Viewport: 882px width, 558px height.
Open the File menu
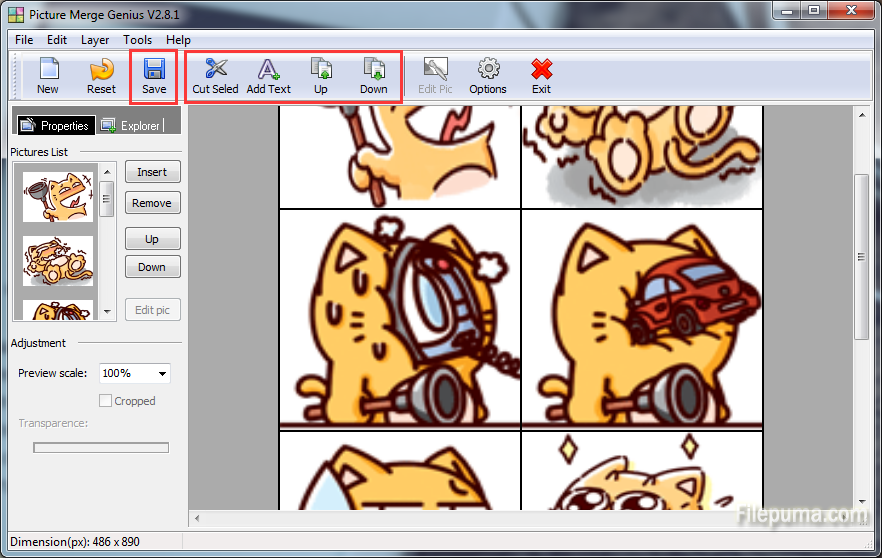24,40
